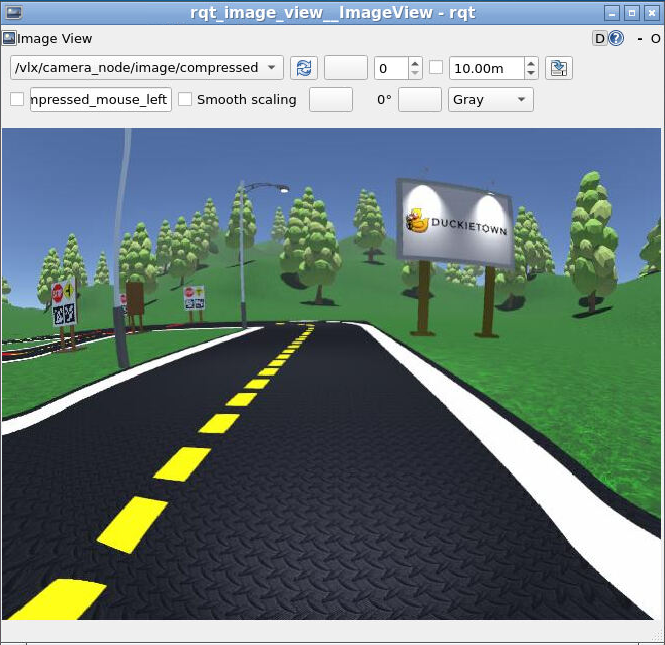Refresh the image topic list
This screenshot has height=645, width=665.
pyautogui.click(x=304, y=68)
